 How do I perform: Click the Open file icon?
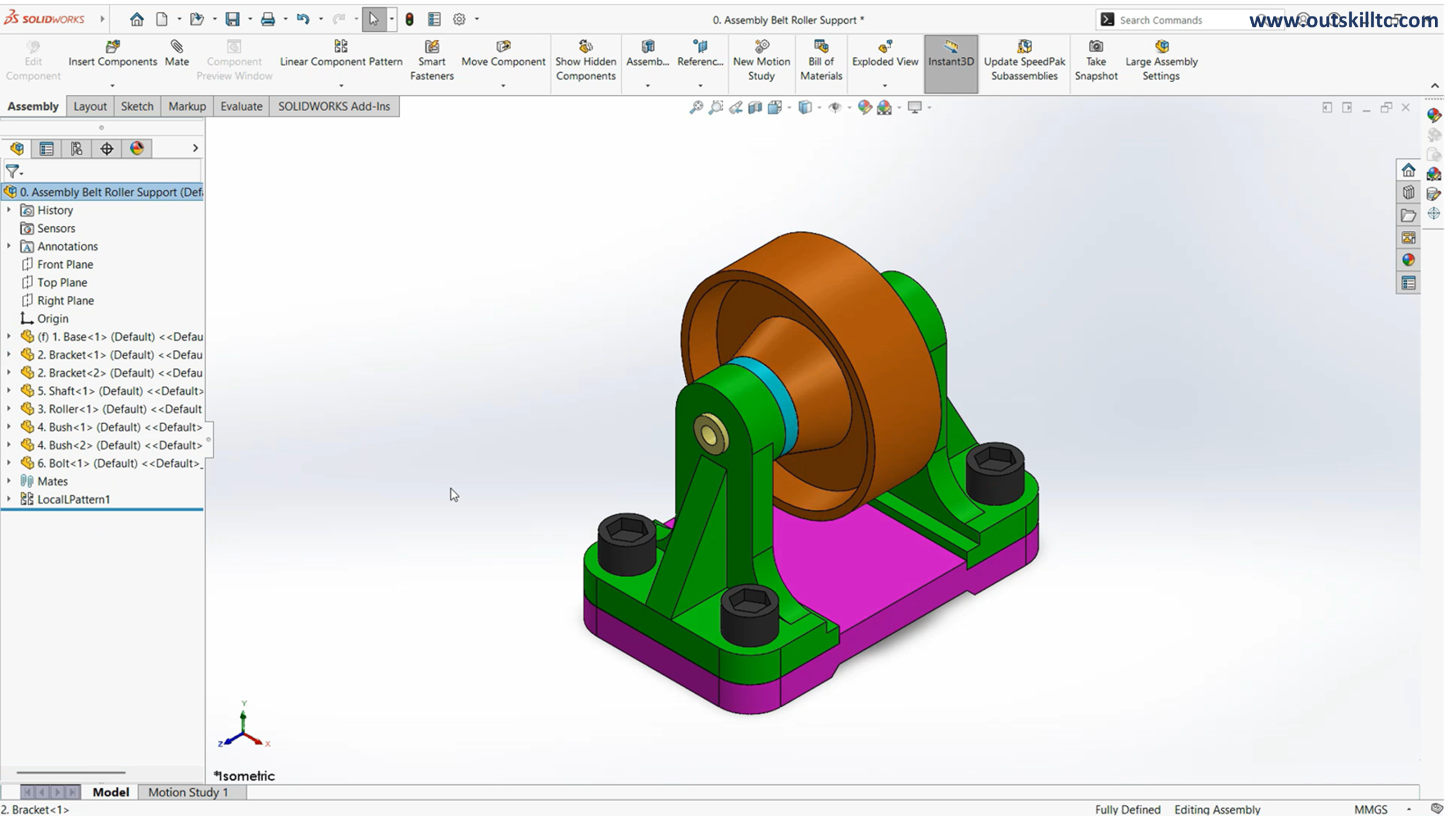pyautogui.click(x=197, y=20)
